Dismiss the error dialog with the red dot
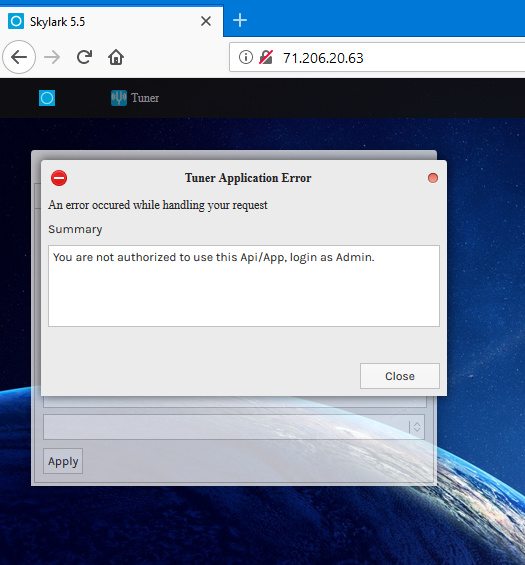The width and height of the screenshot is (525, 565). (433, 178)
